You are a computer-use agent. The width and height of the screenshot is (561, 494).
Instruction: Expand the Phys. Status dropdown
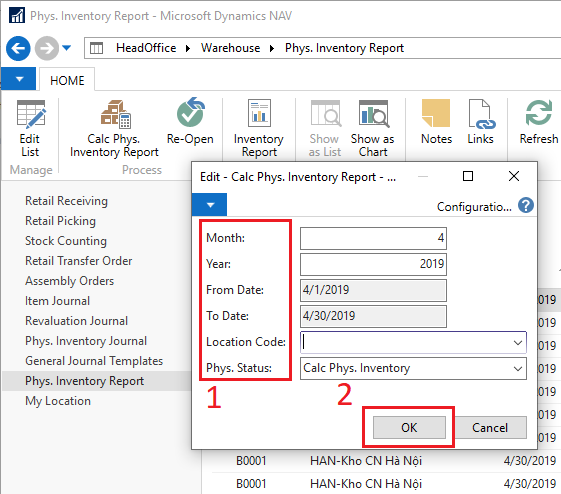coord(517,368)
